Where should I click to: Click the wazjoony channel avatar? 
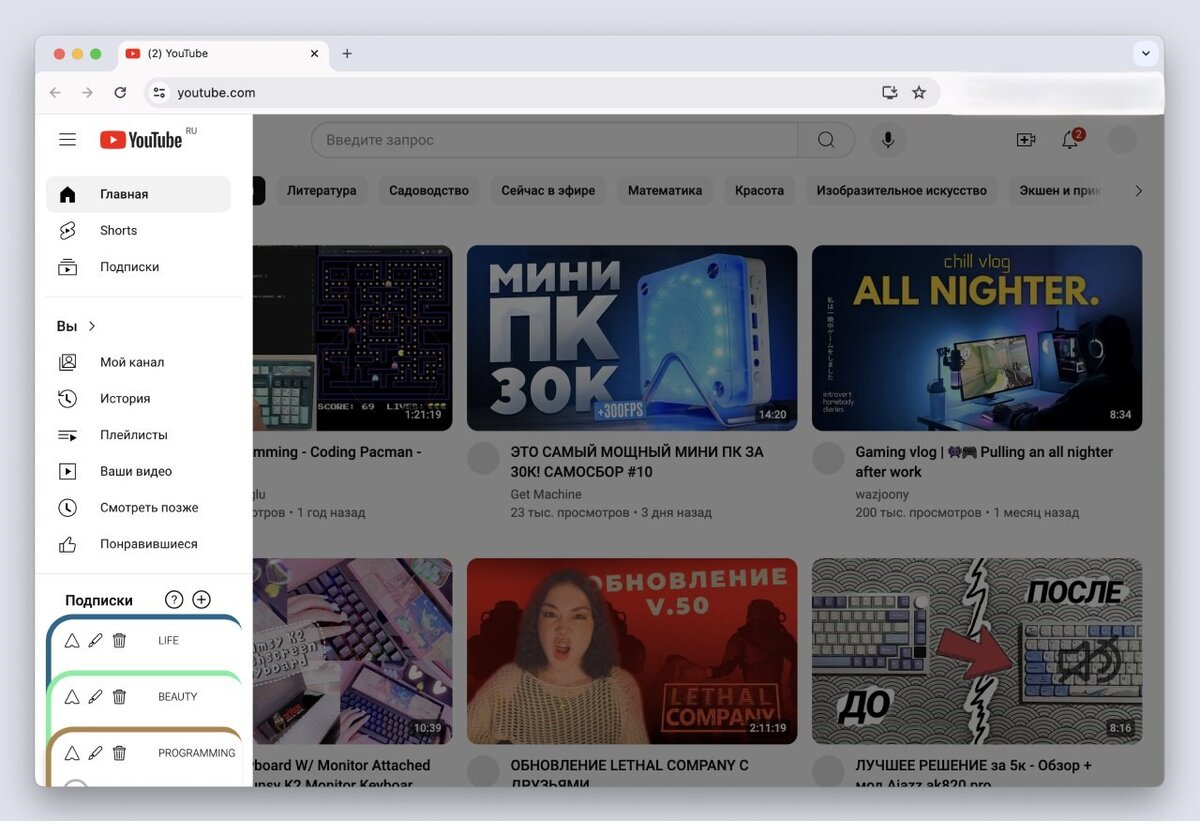click(828, 459)
